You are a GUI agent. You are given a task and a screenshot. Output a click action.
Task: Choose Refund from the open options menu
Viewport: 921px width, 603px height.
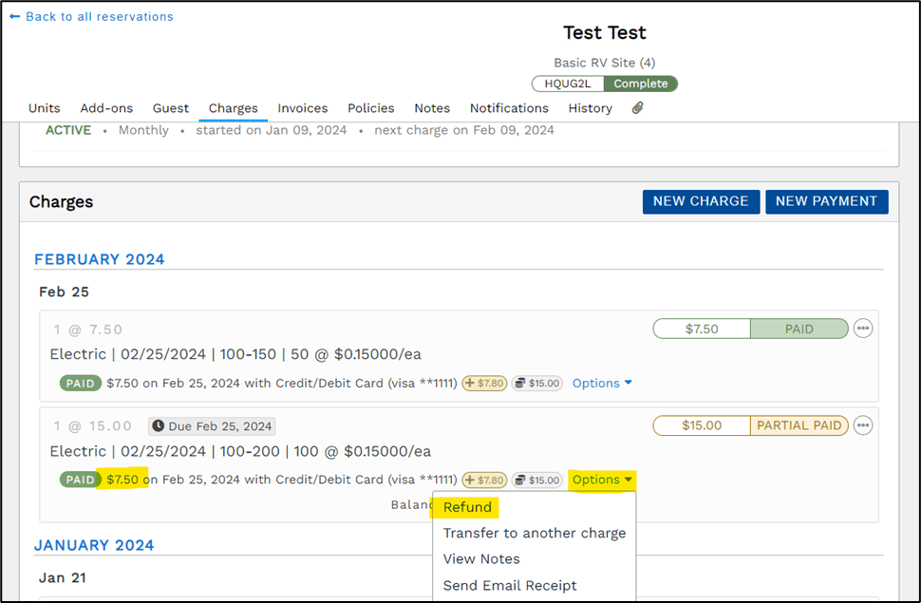pyautogui.click(x=466, y=507)
